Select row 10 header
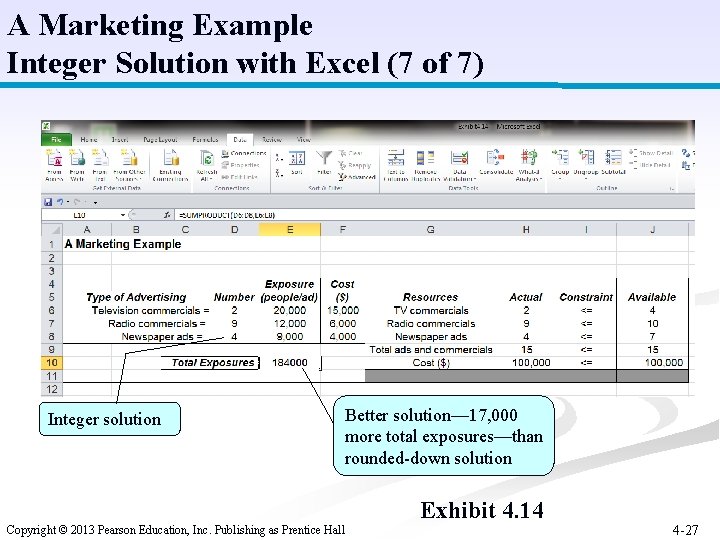720x540 pixels. (51, 363)
